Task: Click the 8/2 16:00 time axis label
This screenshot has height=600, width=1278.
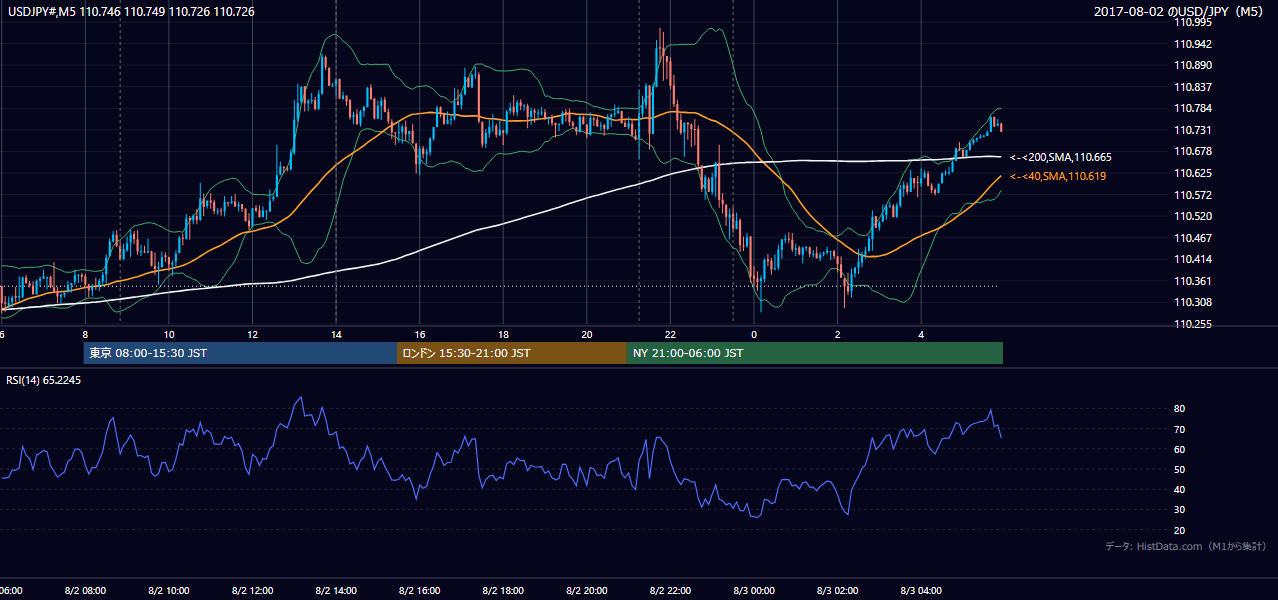Action: pos(419,590)
